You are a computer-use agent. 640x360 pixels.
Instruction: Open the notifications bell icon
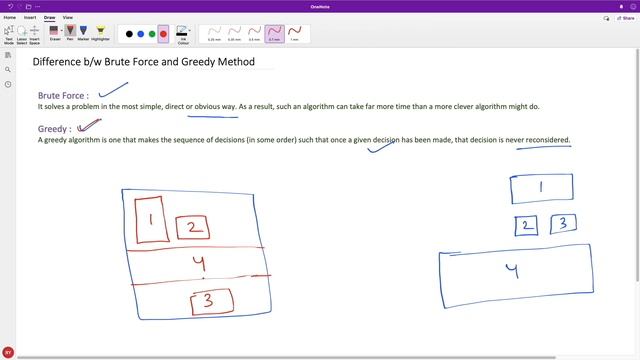621,7
